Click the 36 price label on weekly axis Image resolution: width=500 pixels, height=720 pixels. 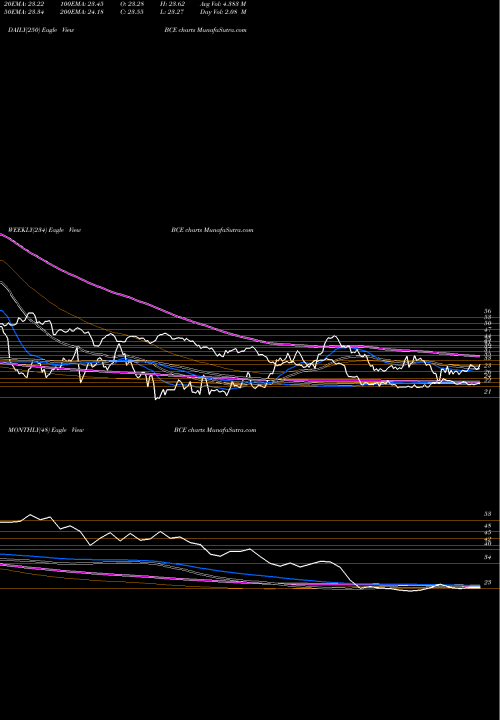(488, 311)
